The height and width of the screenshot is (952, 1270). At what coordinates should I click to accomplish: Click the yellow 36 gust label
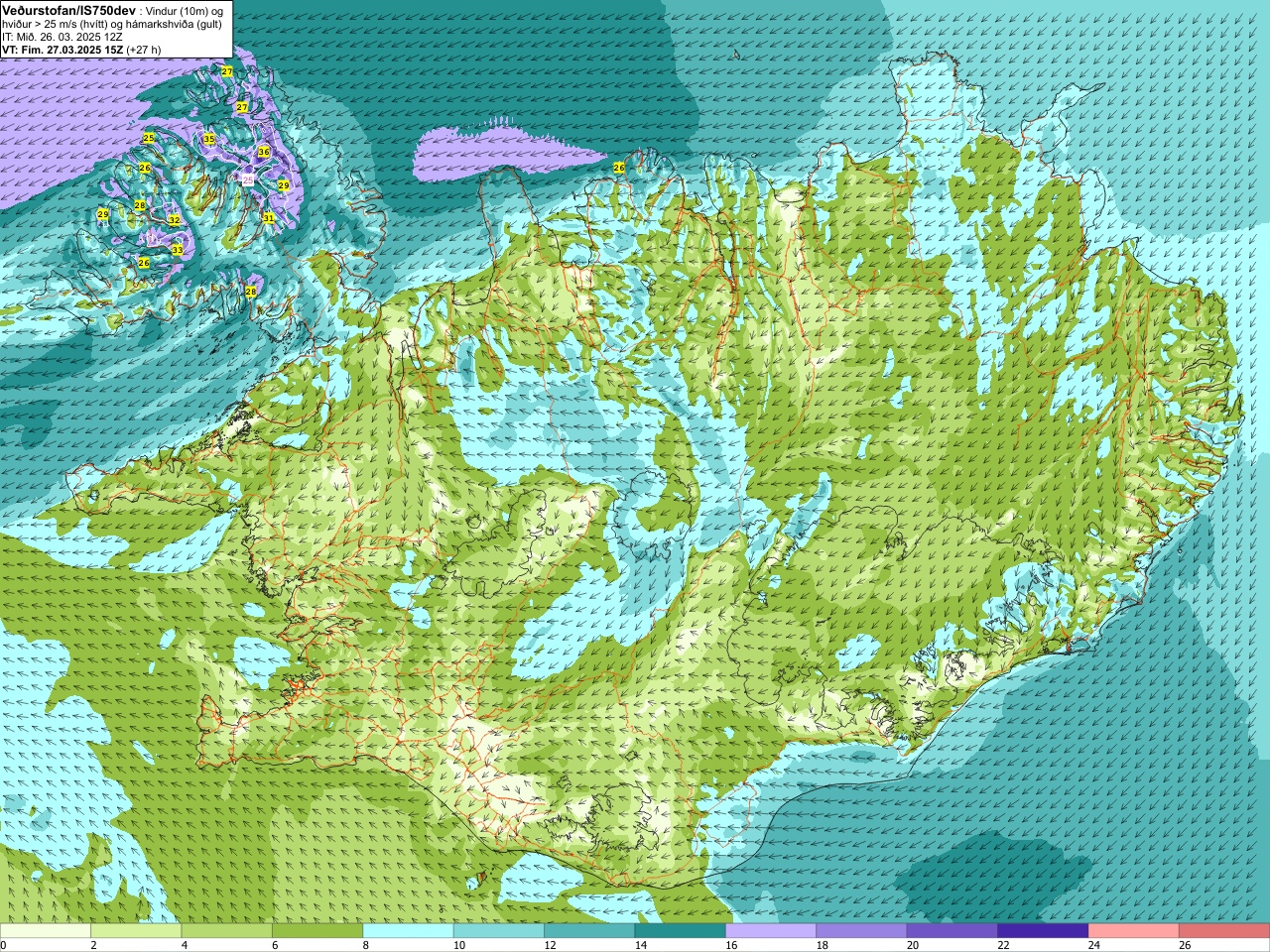point(264,152)
